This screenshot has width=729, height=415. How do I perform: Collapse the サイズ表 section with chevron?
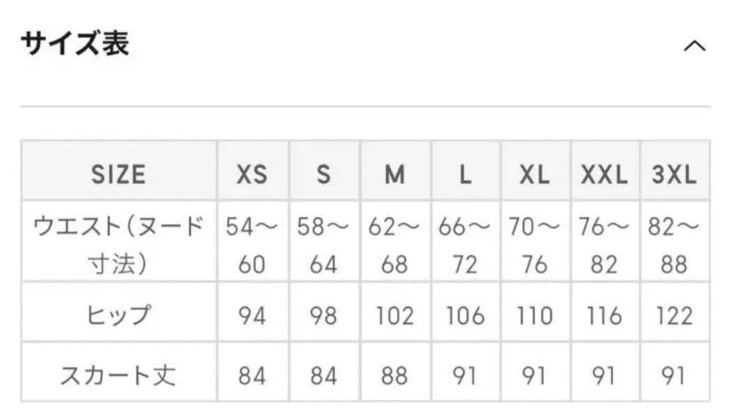point(694,47)
